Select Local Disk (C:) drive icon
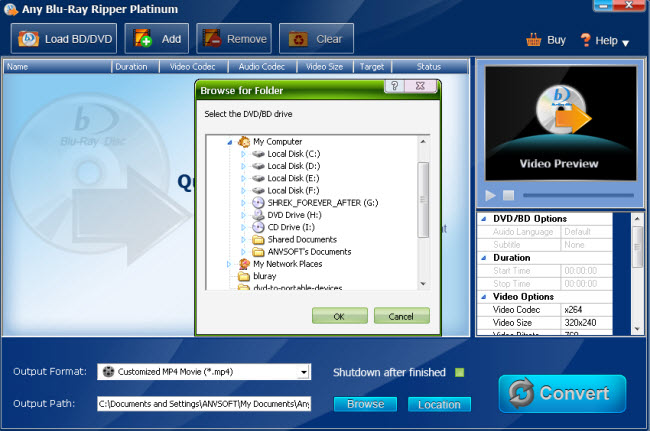Screen dimensions: 650x431 click(x=258, y=154)
